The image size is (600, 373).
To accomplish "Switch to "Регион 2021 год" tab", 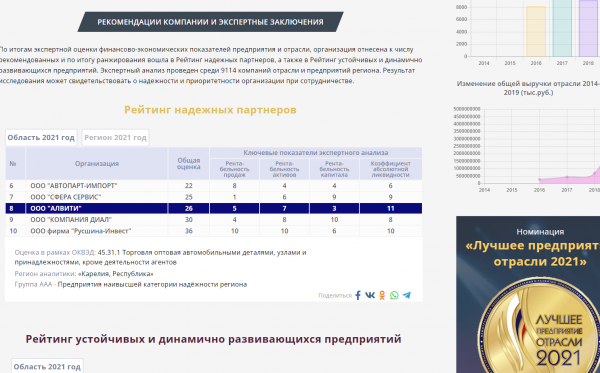I will pos(115,137).
